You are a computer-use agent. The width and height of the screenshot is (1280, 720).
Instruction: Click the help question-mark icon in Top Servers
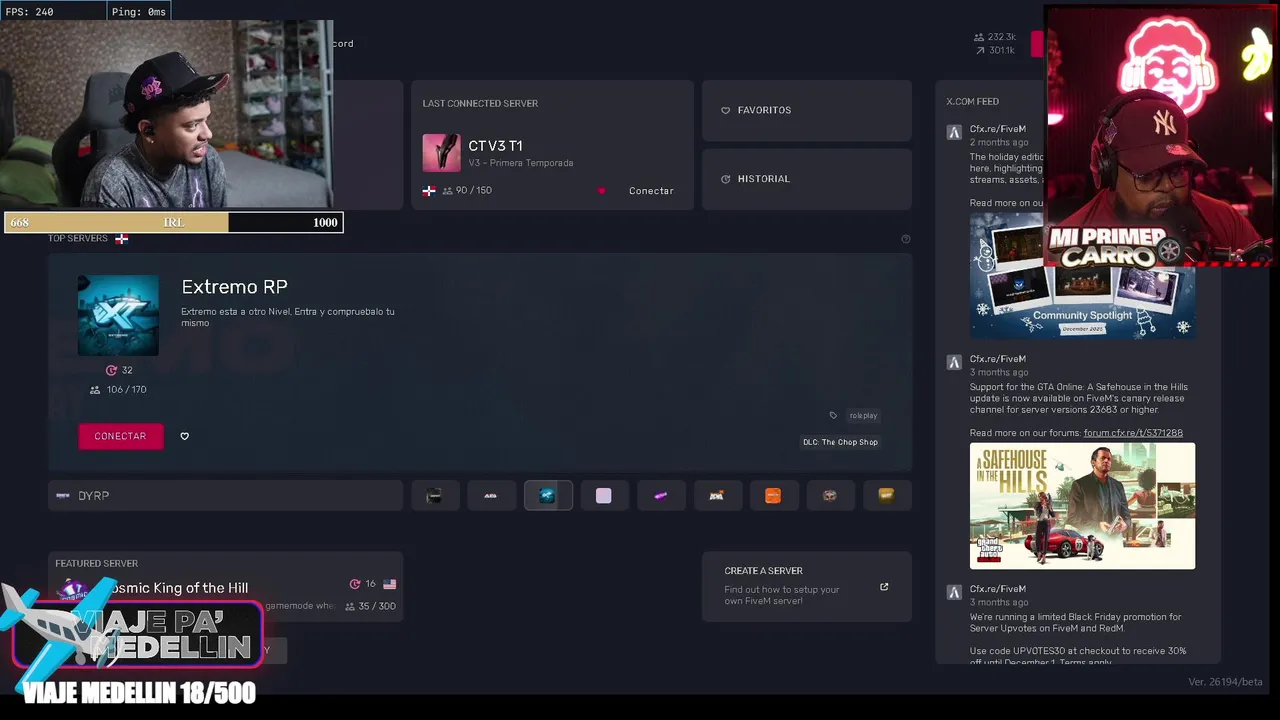(x=906, y=239)
